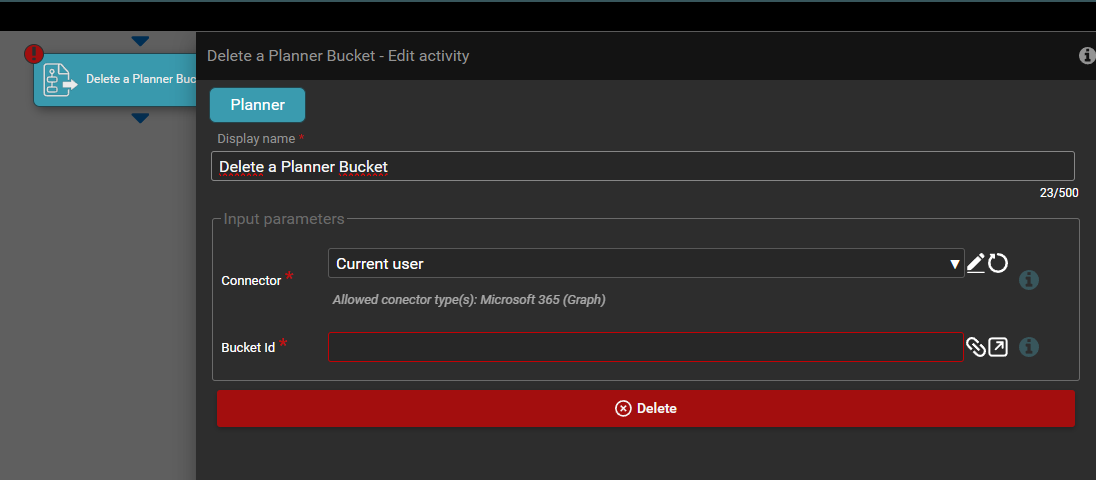The width and height of the screenshot is (1096, 480).
Task: Open the info icon in the dialog title bar
Action: (1087, 56)
